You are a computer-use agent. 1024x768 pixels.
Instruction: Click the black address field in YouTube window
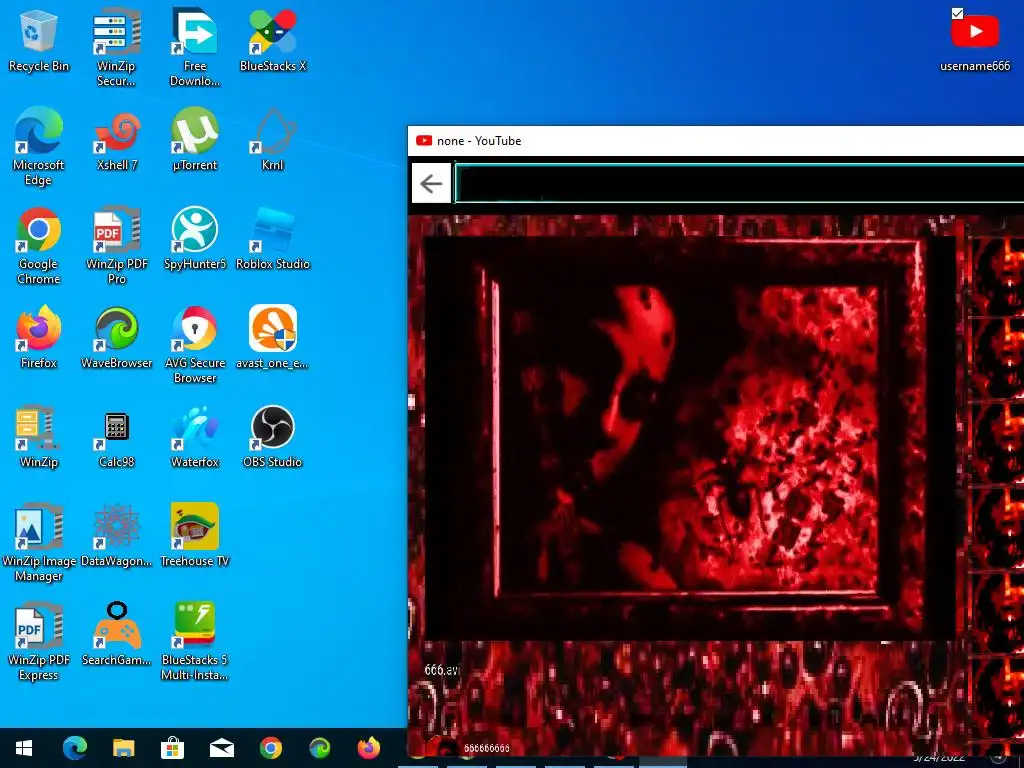(x=739, y=184)
